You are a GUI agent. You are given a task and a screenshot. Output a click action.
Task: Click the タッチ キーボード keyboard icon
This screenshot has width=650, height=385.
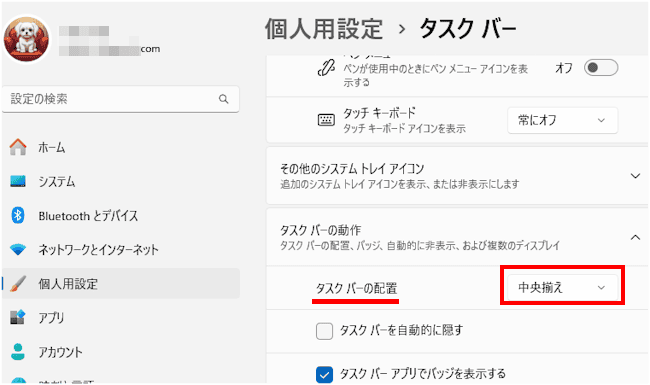click(326, 120)
